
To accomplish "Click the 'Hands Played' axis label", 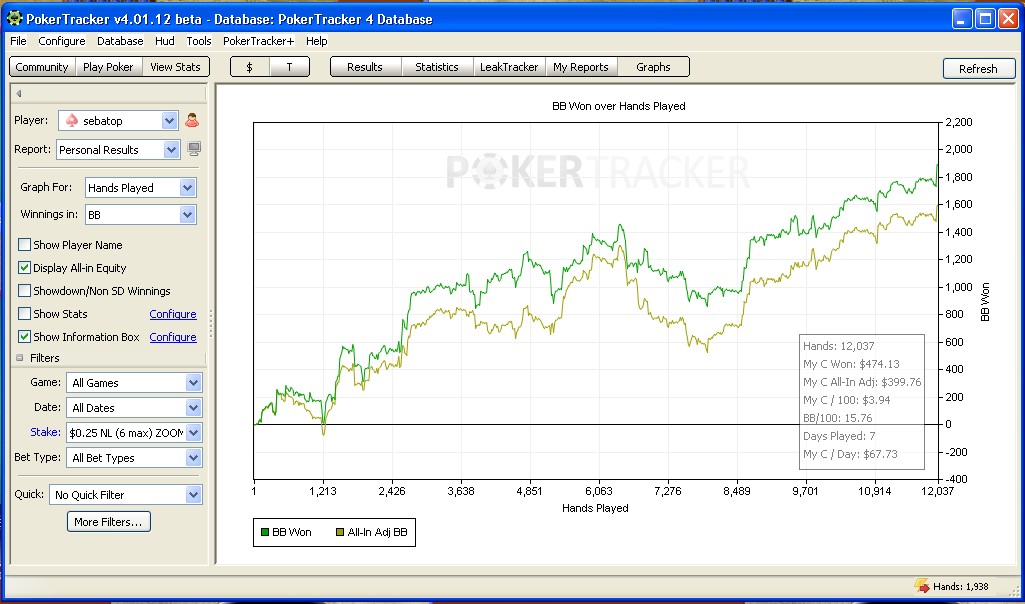I will tap(595, 508).
